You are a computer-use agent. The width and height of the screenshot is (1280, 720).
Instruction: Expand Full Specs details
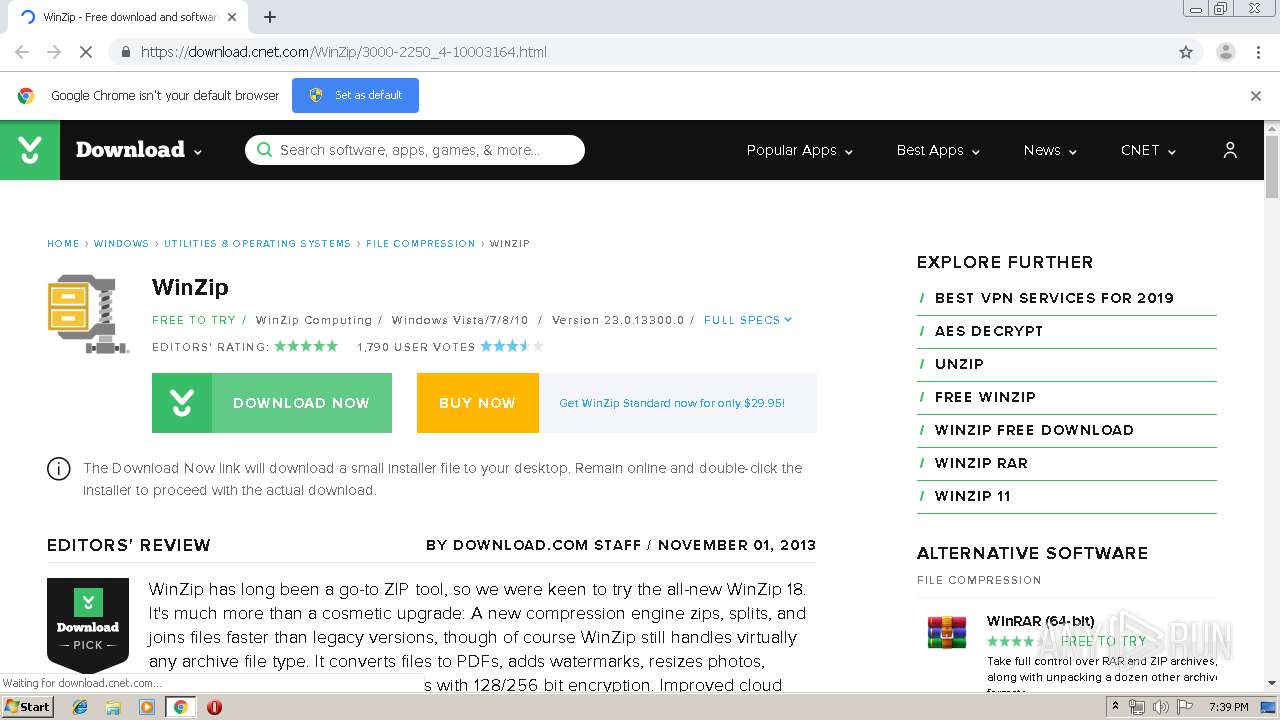pos(748,320)
